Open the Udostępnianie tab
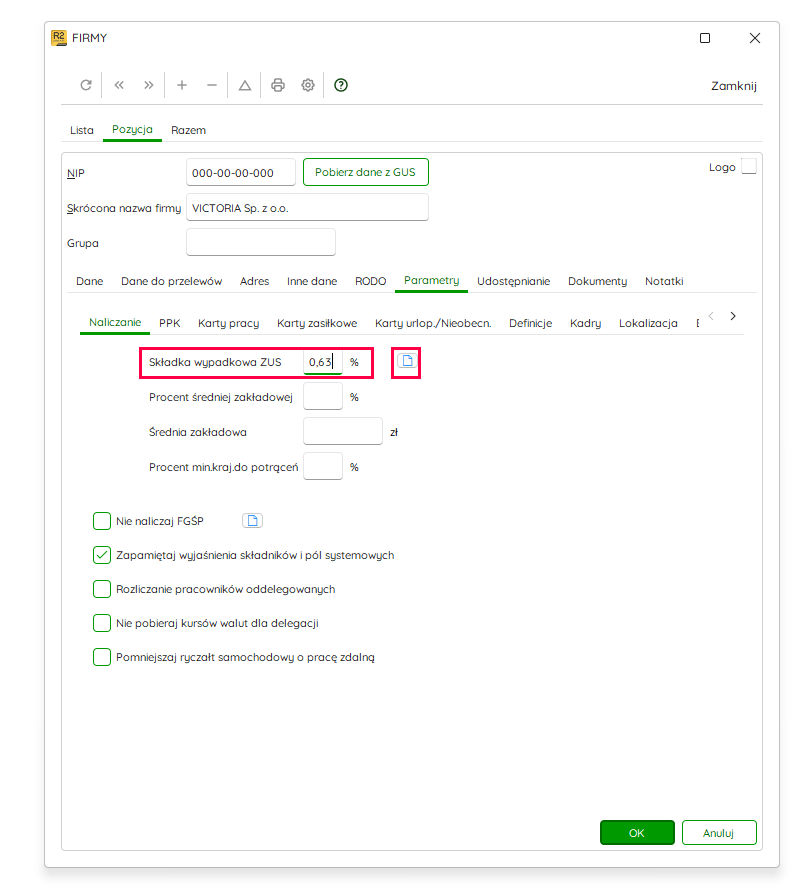Screen dimensions: 795x888 514,281
